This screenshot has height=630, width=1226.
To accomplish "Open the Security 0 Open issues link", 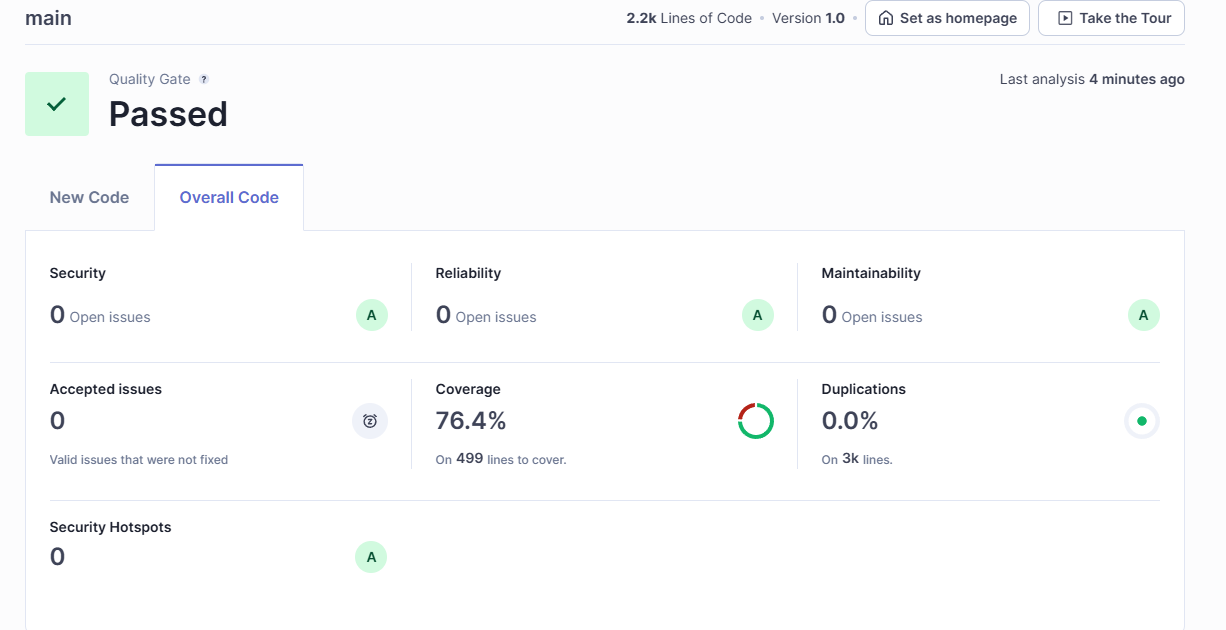I will pos(100,315).
